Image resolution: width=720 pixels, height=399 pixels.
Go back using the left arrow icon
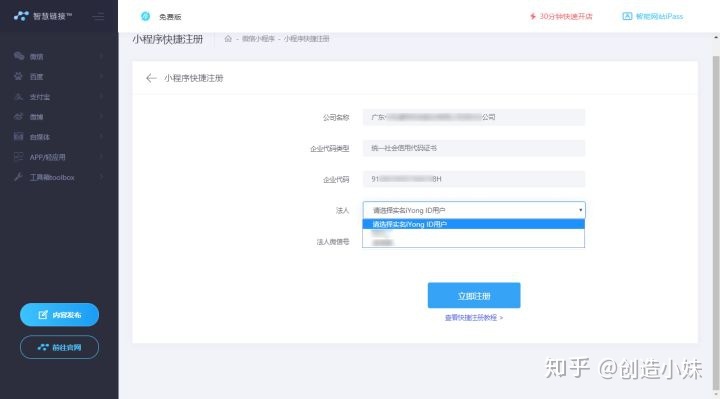point(151,78)
